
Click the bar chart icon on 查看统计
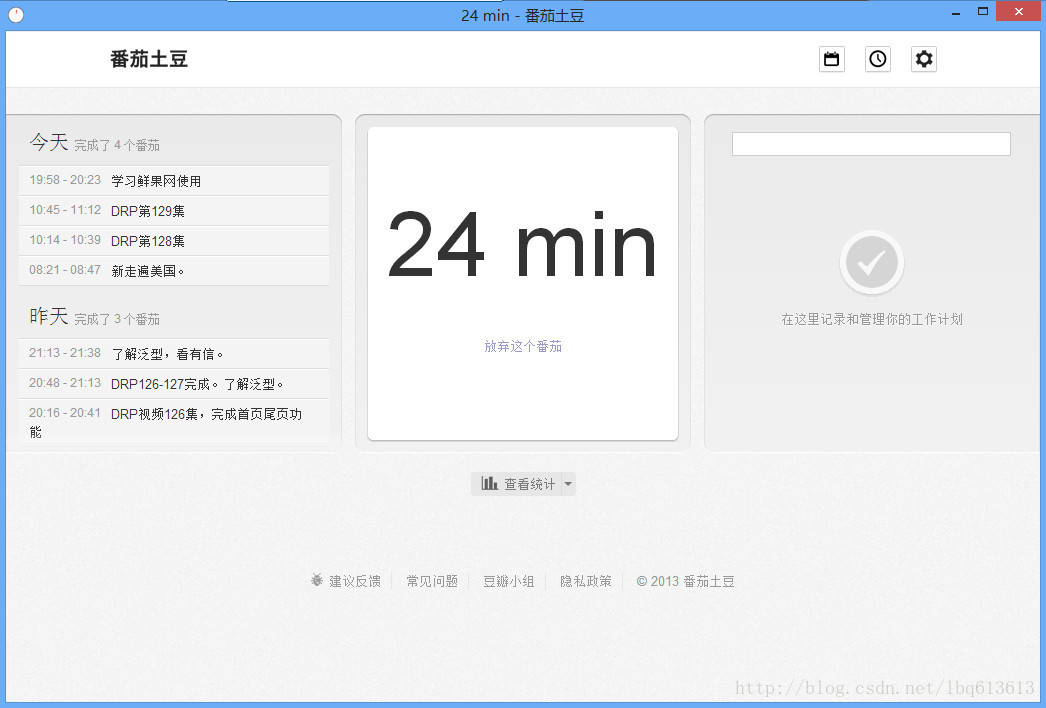click(x=489, y=483)
